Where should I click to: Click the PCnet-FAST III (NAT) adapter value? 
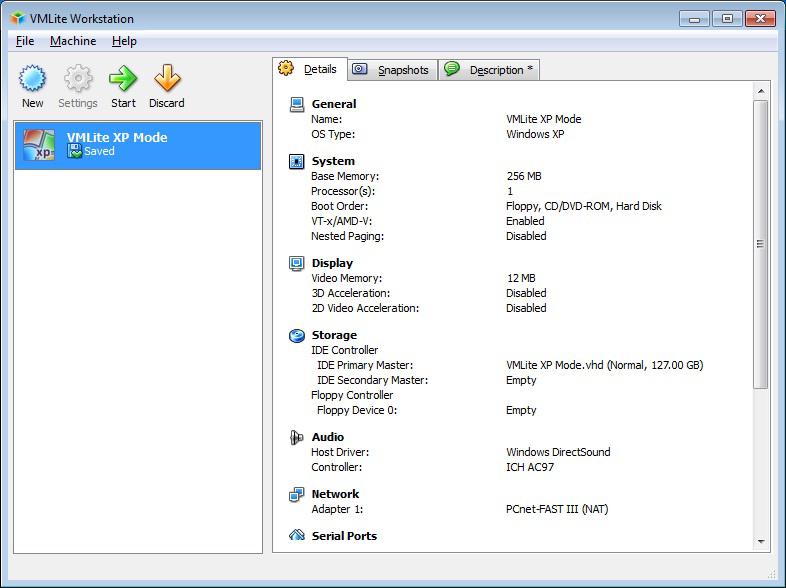(x=557, y=509)
